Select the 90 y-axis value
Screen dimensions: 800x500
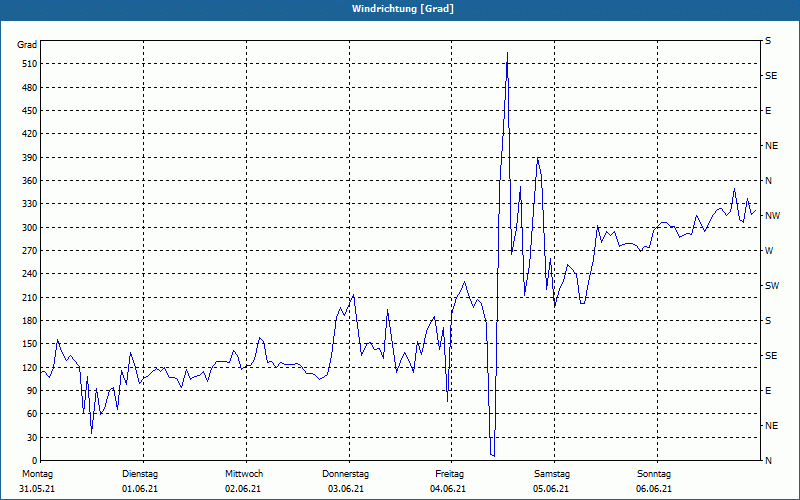tap(32, 391)
